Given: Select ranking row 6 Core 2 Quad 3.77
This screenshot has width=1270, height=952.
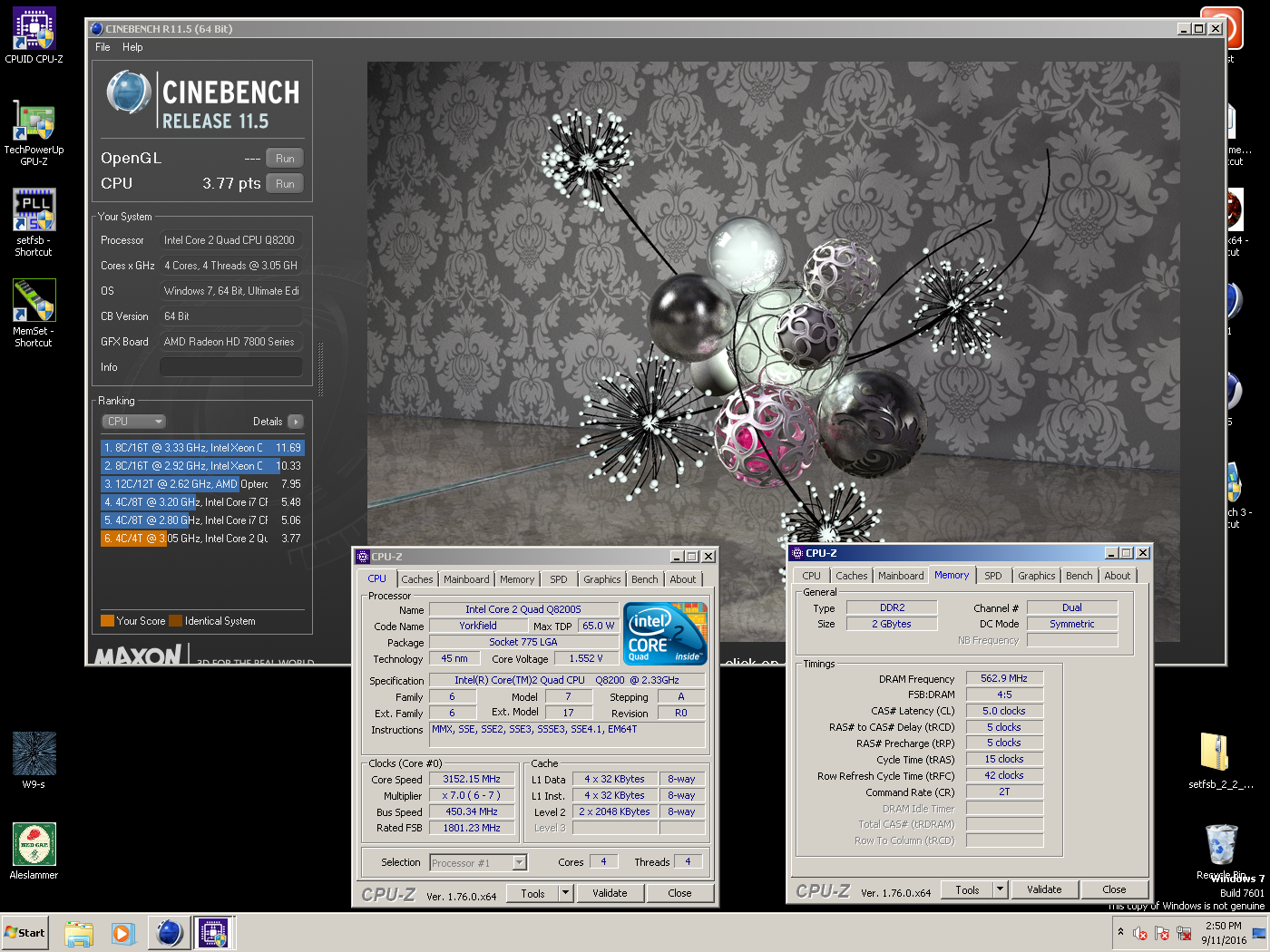Looking at the screenshot, I should click(x=202, y=539).
